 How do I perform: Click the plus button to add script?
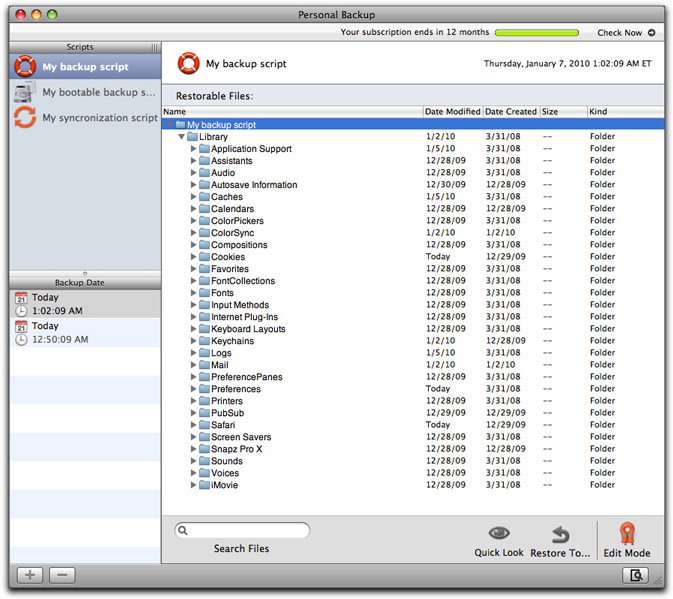[x=30, y=575]
